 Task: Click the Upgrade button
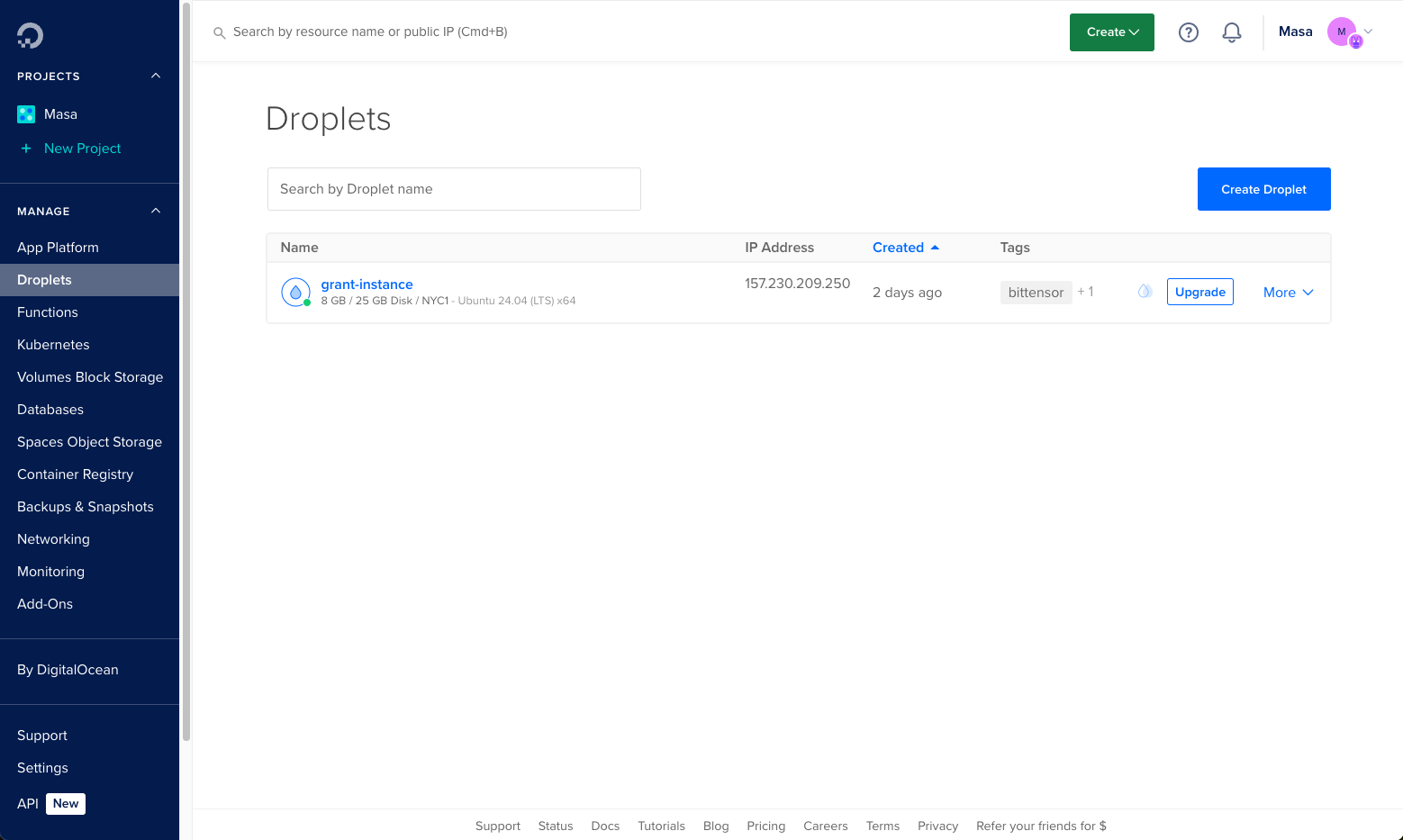click(x=1200, y=292)
